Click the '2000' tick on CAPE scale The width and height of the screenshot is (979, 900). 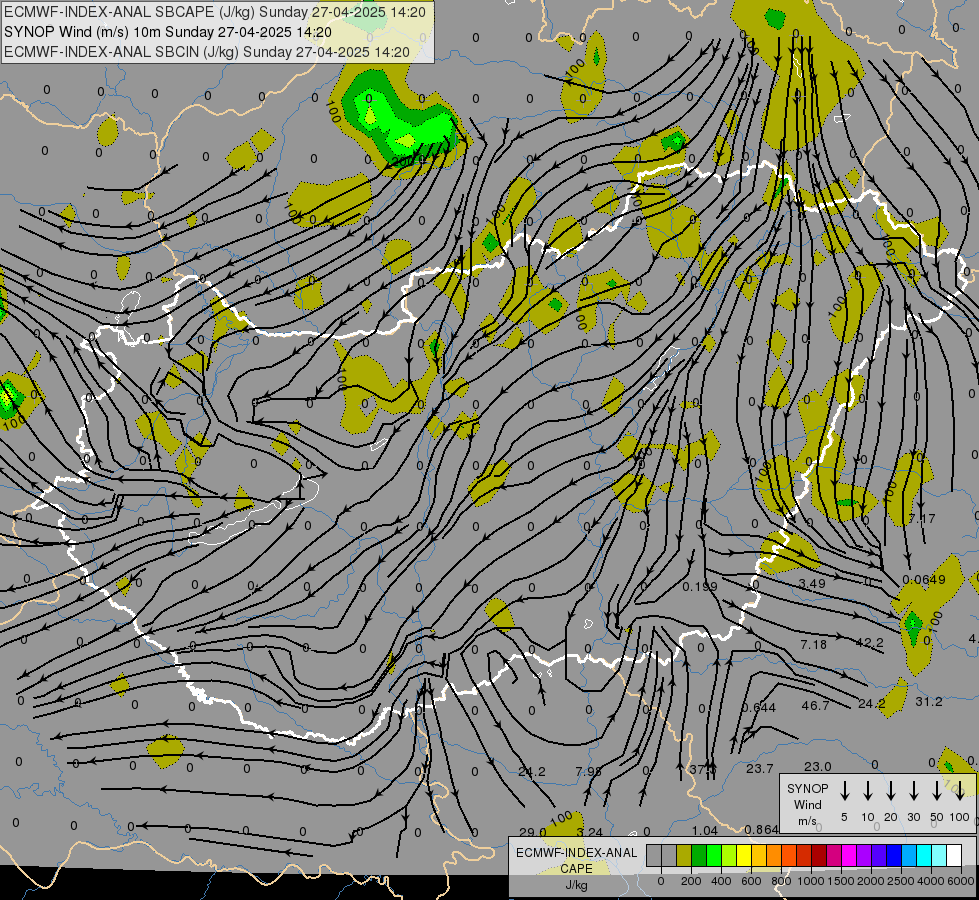(871, 881)
